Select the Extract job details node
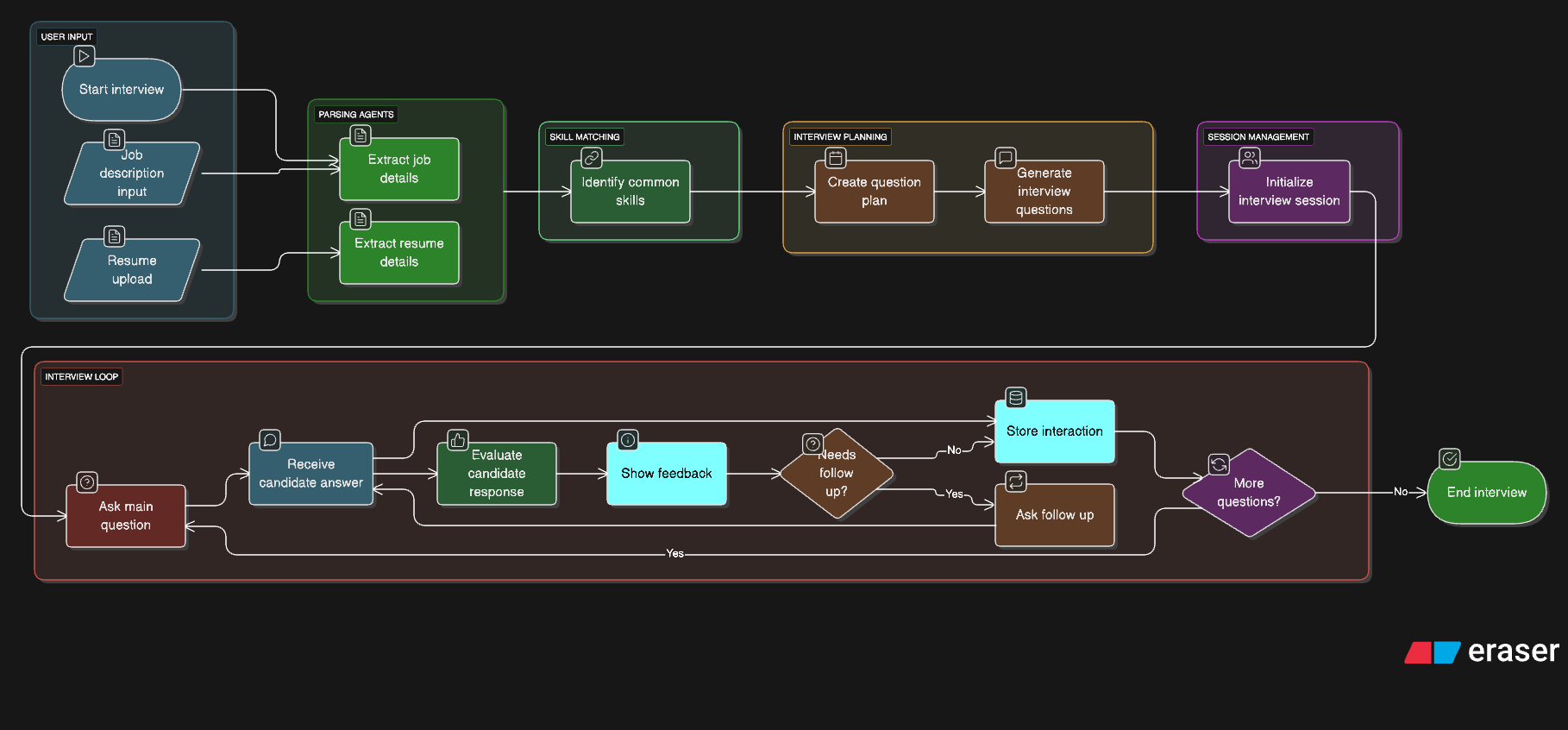This screenshot has width=1568, height=730. pyautogui.click(x=399, y=169)
